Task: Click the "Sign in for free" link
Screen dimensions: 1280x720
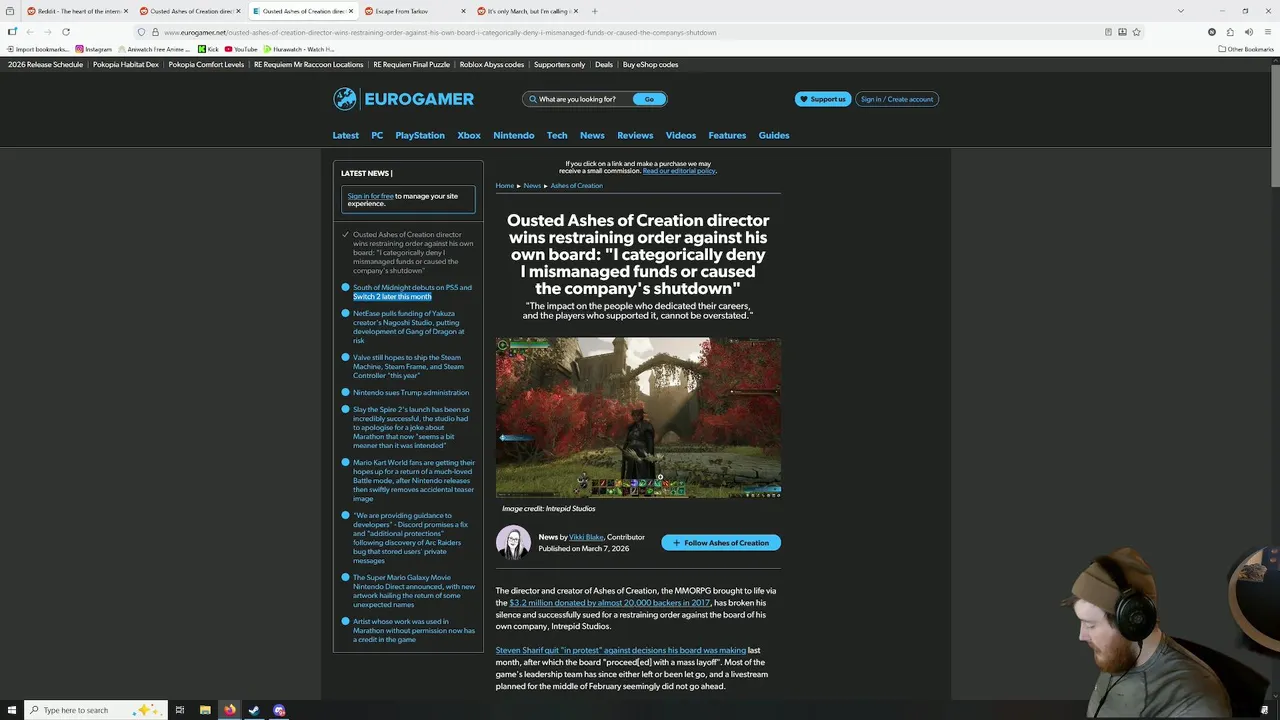Action: pyautogui.click(x=370, y=196)
